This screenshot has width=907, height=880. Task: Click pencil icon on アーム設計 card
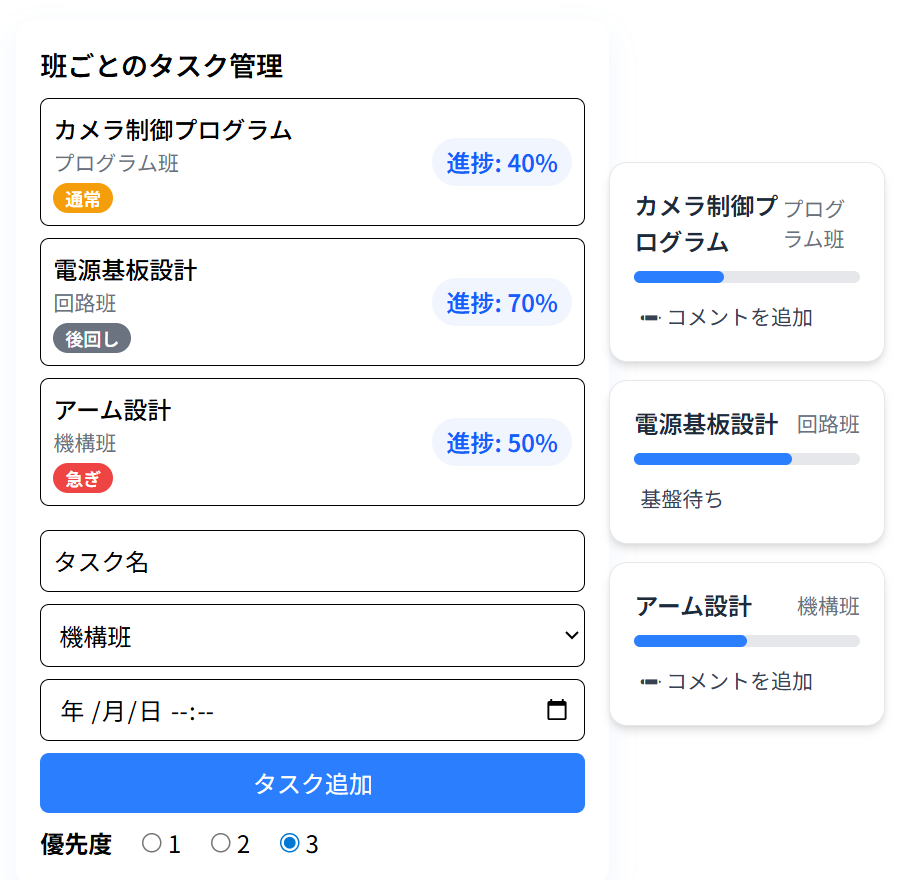click(650, 682)
